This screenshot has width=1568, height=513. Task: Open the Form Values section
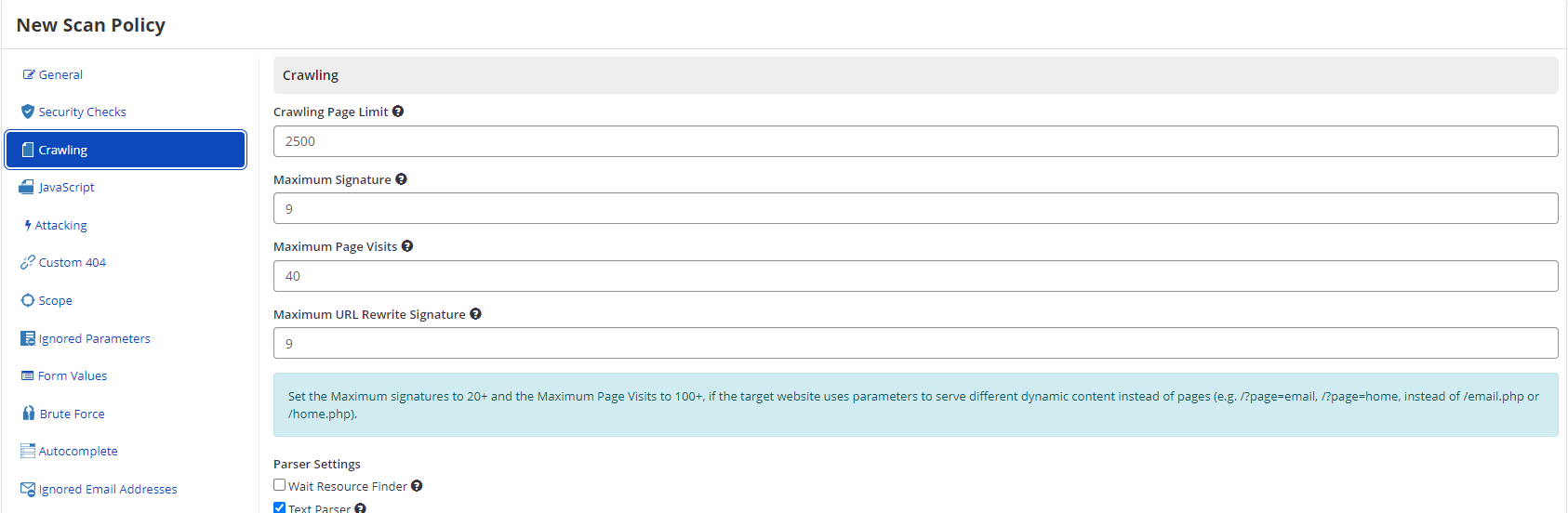(x=73, y=375)
